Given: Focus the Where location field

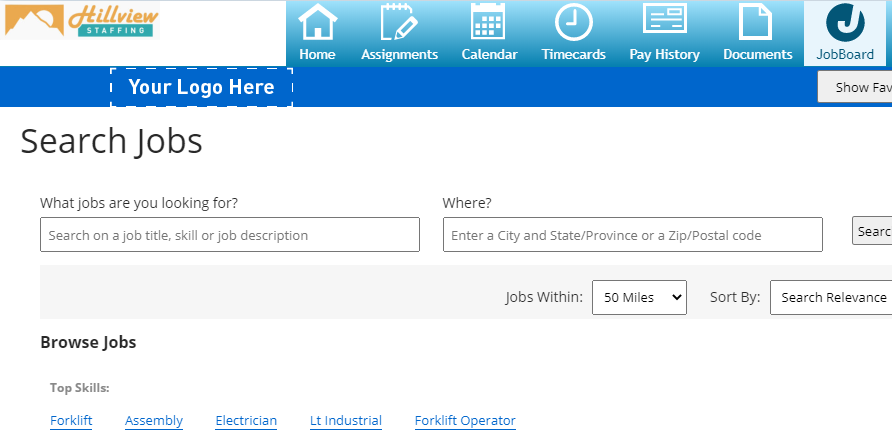Looking at the screenshot, I should [x=633, y=234].
